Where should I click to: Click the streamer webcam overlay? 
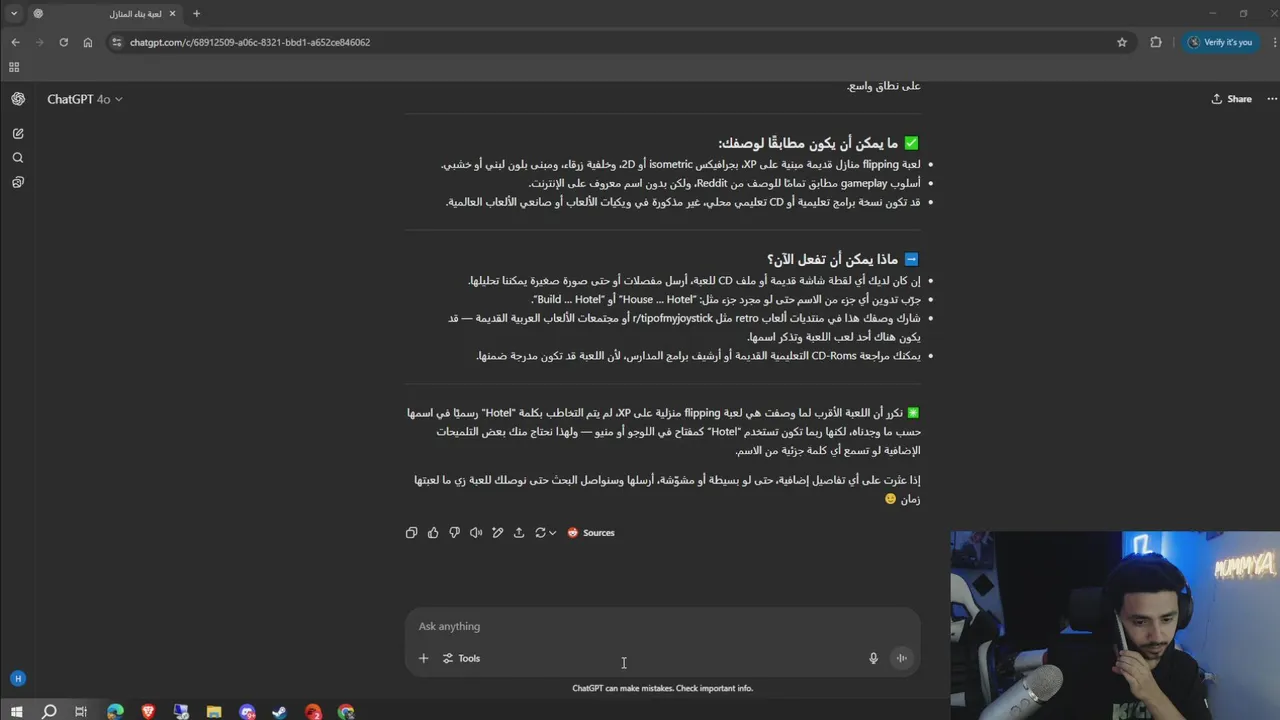click(x=1115, y=625)
